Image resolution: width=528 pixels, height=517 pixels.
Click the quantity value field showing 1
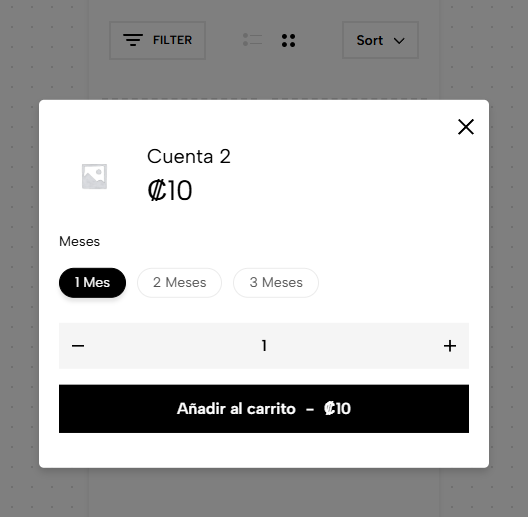[x=264, y=346]
